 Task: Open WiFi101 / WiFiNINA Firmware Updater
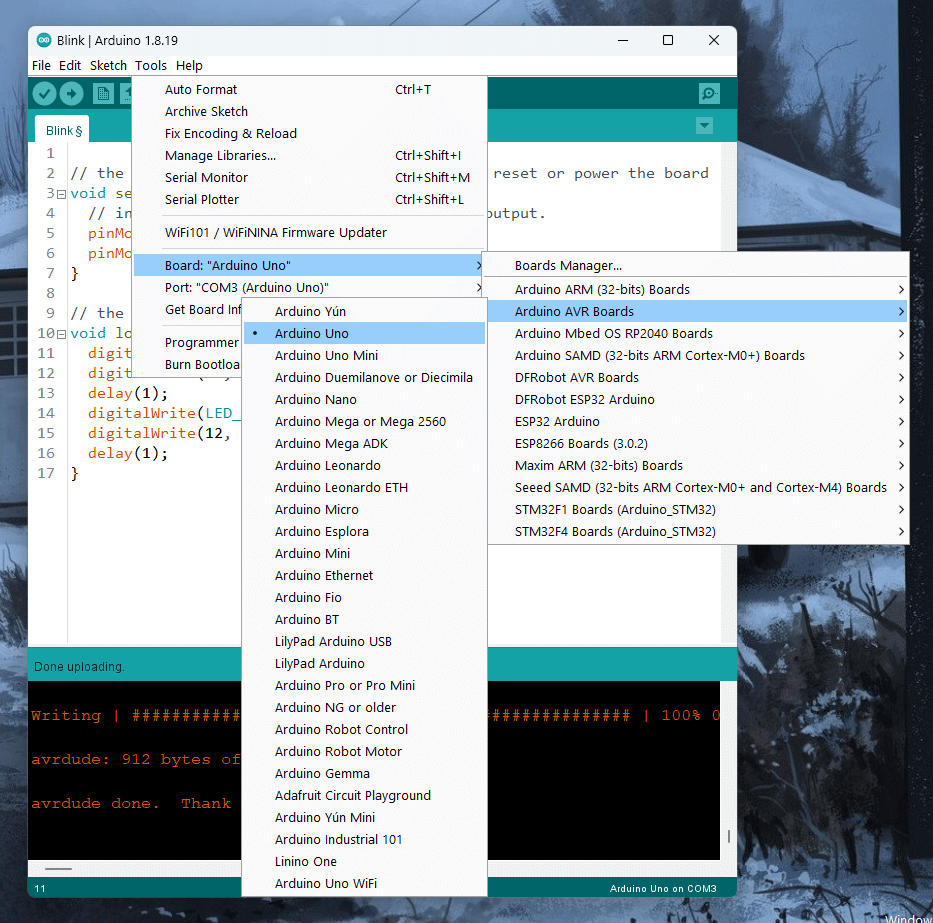(x=309, y=233)
